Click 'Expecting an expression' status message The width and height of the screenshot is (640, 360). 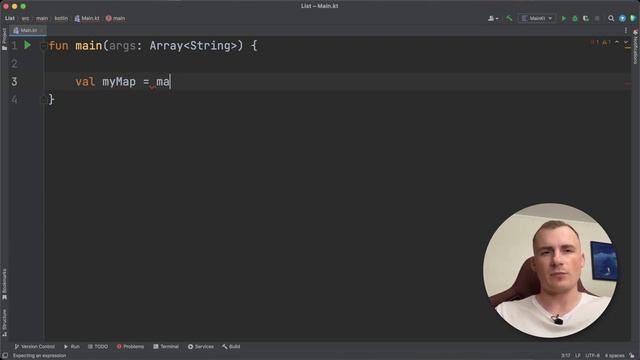tap(40, 356)
